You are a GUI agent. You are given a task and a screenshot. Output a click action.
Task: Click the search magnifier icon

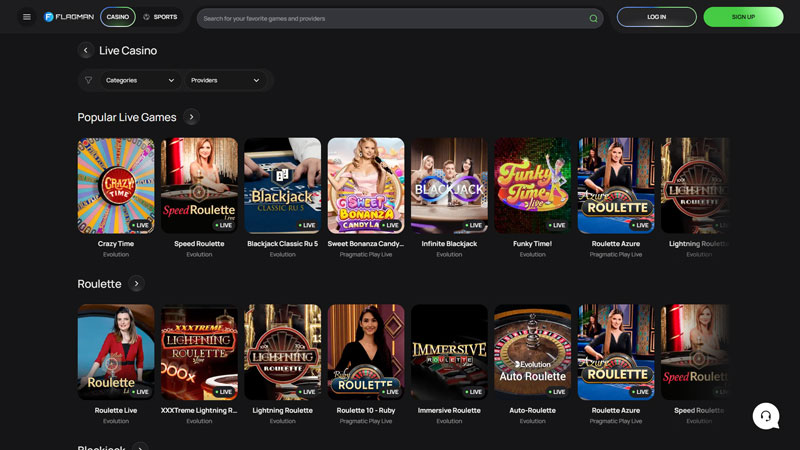coord(593,18)
